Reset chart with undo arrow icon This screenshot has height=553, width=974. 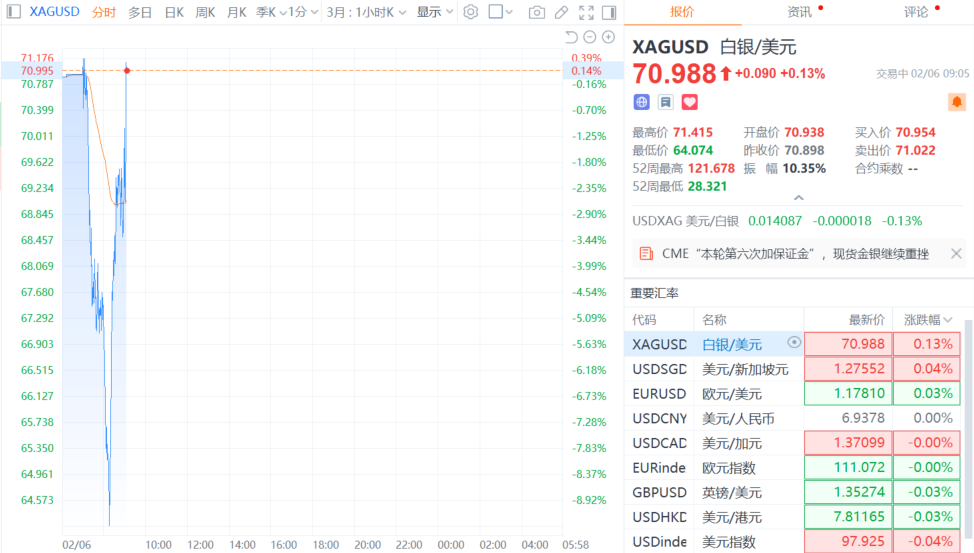click(x=571, y=37)
